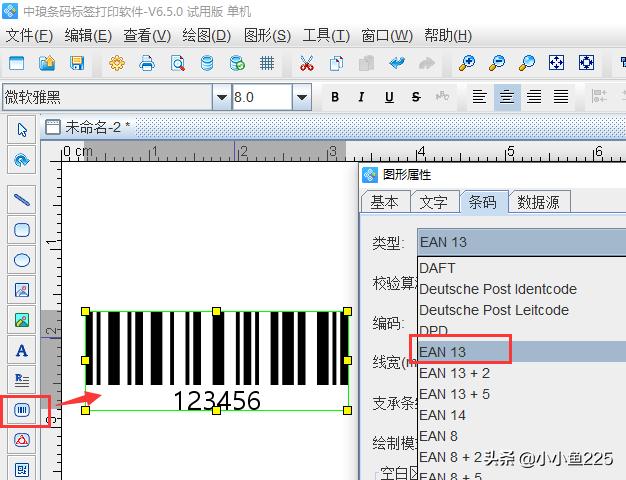Click the save floppy disk icon

77,63
